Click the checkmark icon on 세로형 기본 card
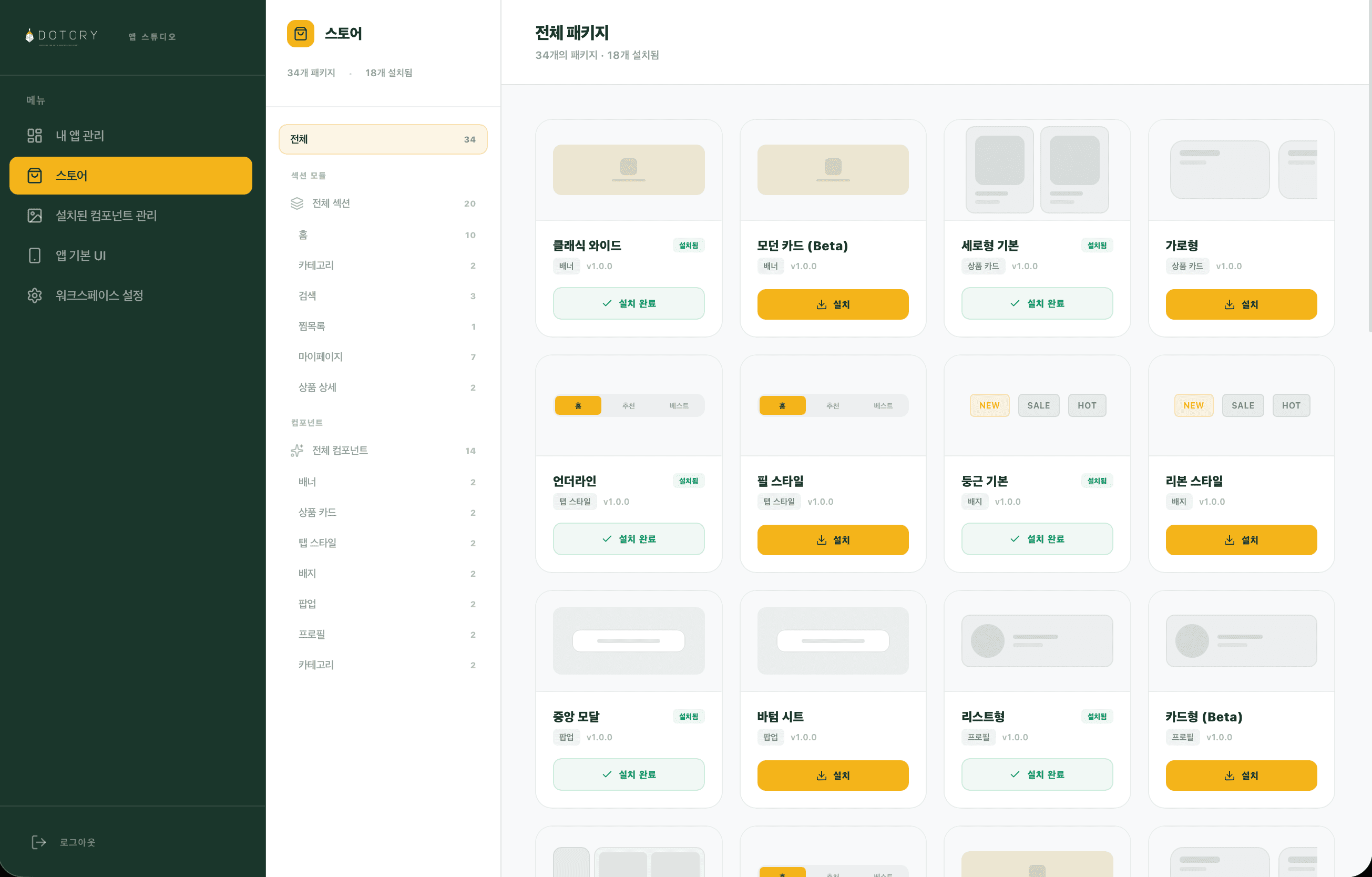 tap(1015, 303)
